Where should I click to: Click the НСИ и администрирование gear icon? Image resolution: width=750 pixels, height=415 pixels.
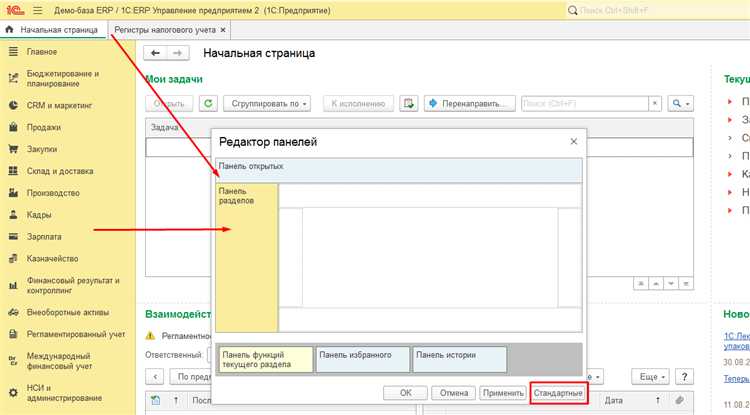point(13,393)
